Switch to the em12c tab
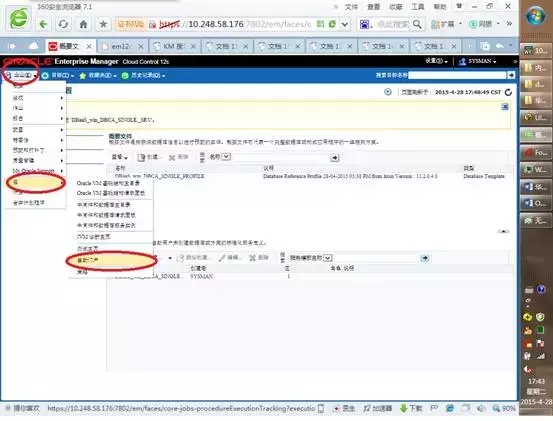The height and width of the screenshot is (421, 553). (x=121, y=46)
